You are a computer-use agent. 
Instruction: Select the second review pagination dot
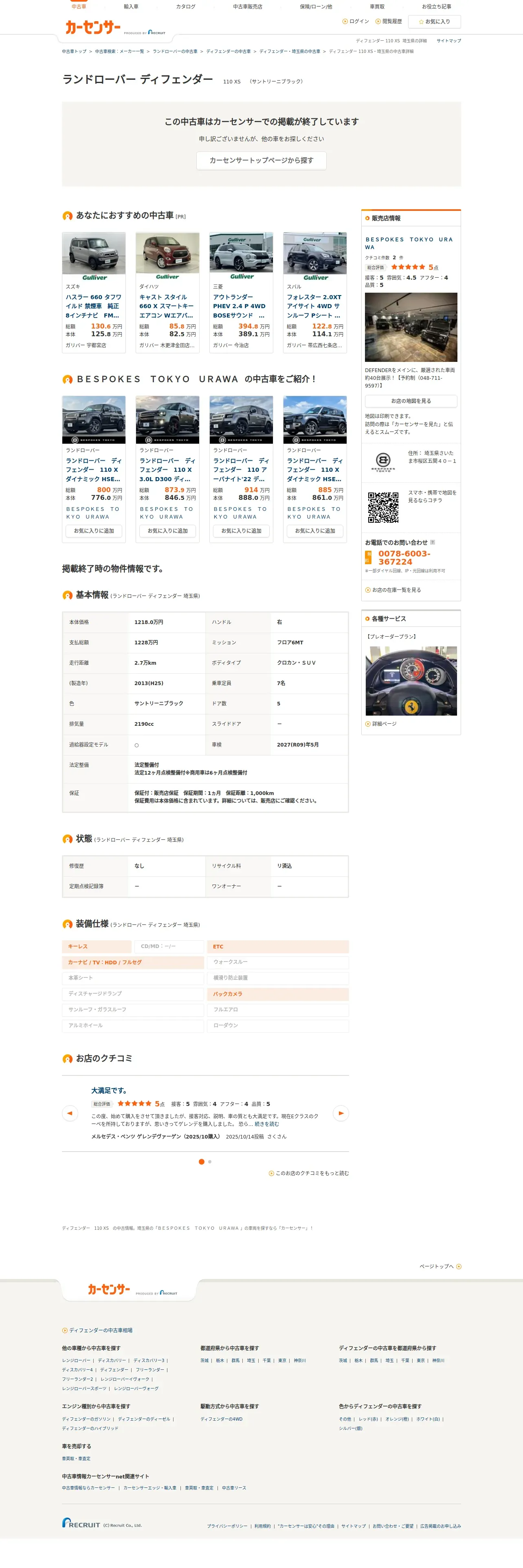(209, 1161)
